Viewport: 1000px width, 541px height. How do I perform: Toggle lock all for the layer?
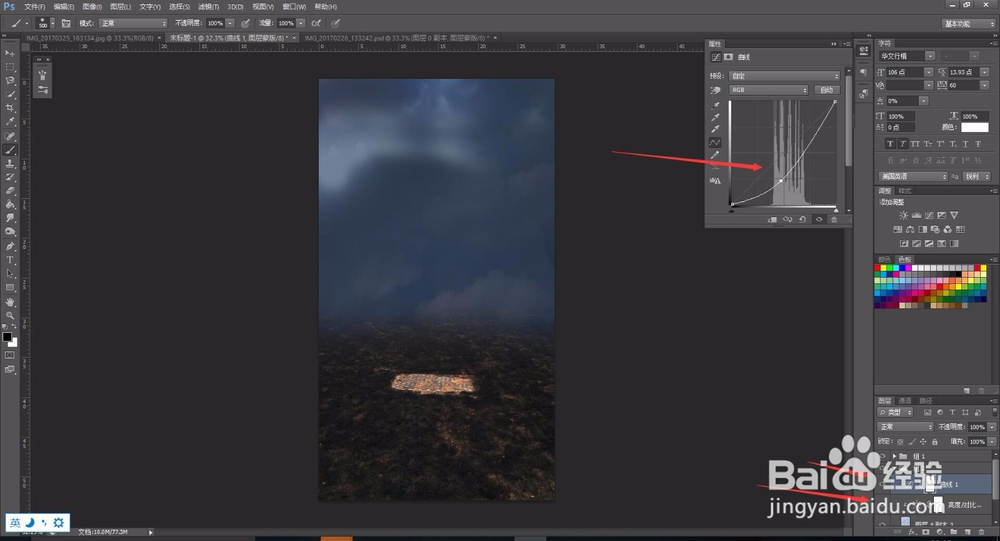pos(935,441)
